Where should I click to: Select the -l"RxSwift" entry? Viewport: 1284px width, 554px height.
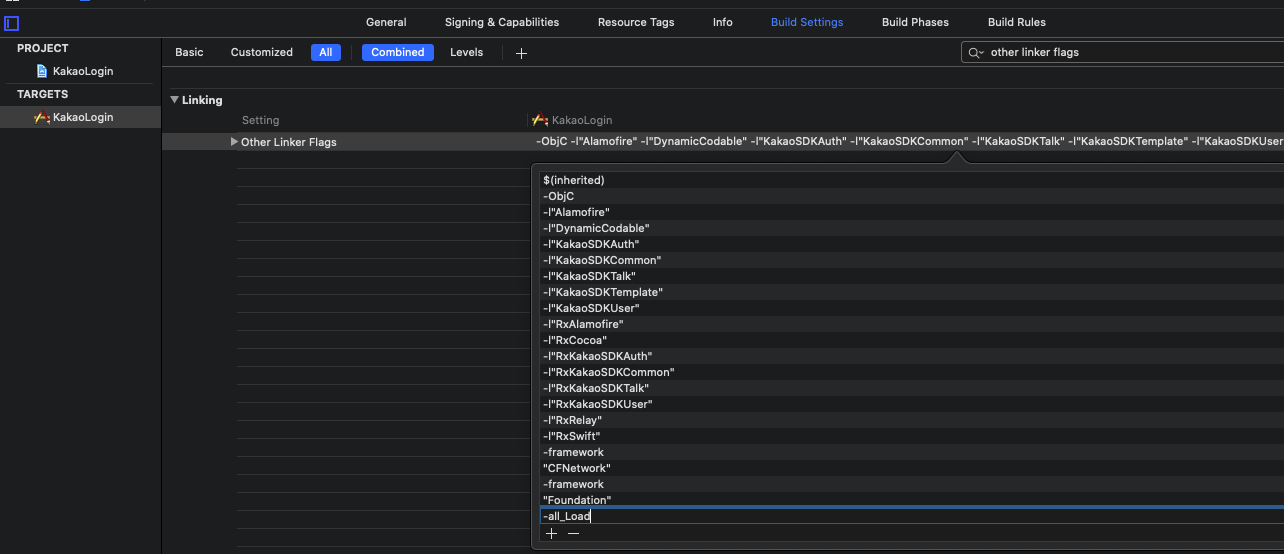coord(911,436)
